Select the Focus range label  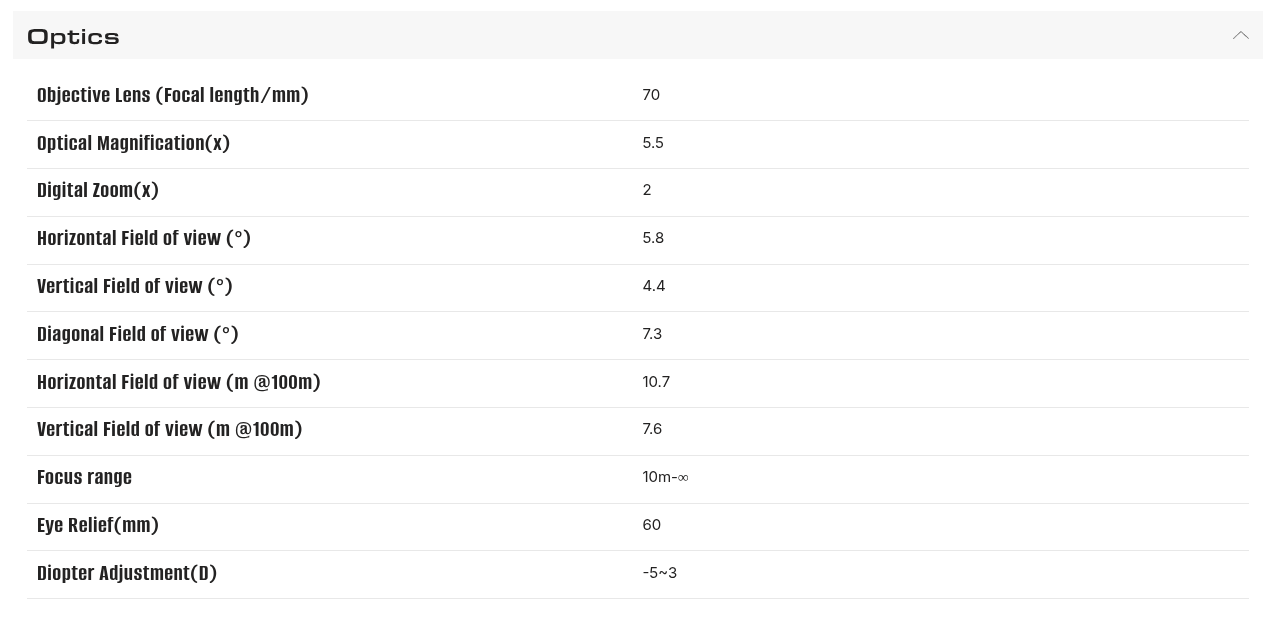[84, 477]
